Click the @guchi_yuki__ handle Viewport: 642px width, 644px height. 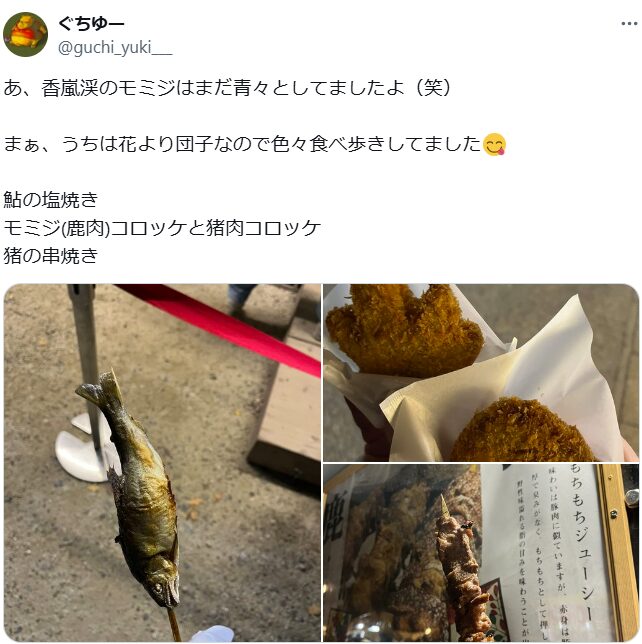click(115, 48)
